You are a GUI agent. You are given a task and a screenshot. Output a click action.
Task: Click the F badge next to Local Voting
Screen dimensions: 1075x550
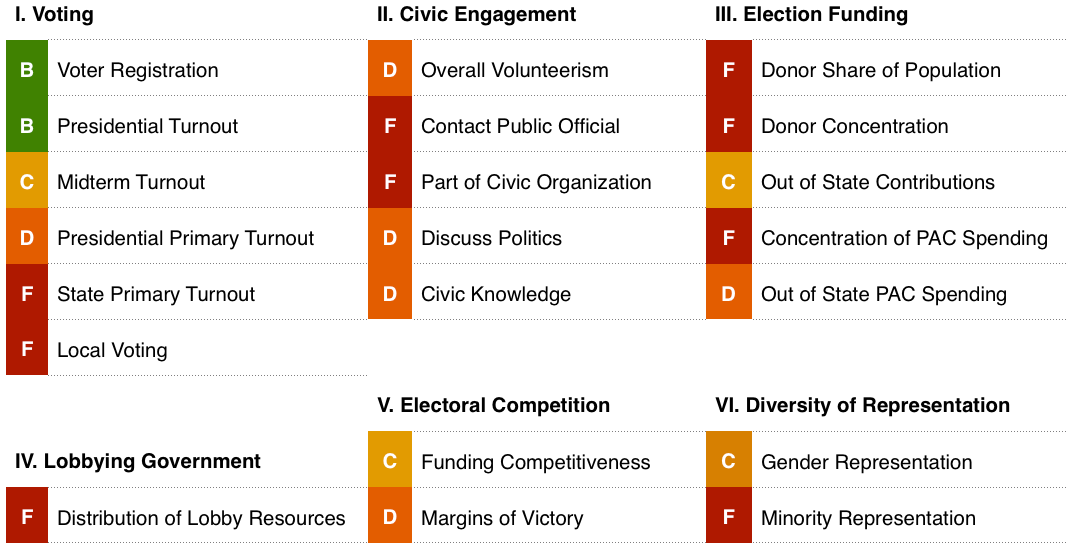pyautogui.click(x=27, y=350)
